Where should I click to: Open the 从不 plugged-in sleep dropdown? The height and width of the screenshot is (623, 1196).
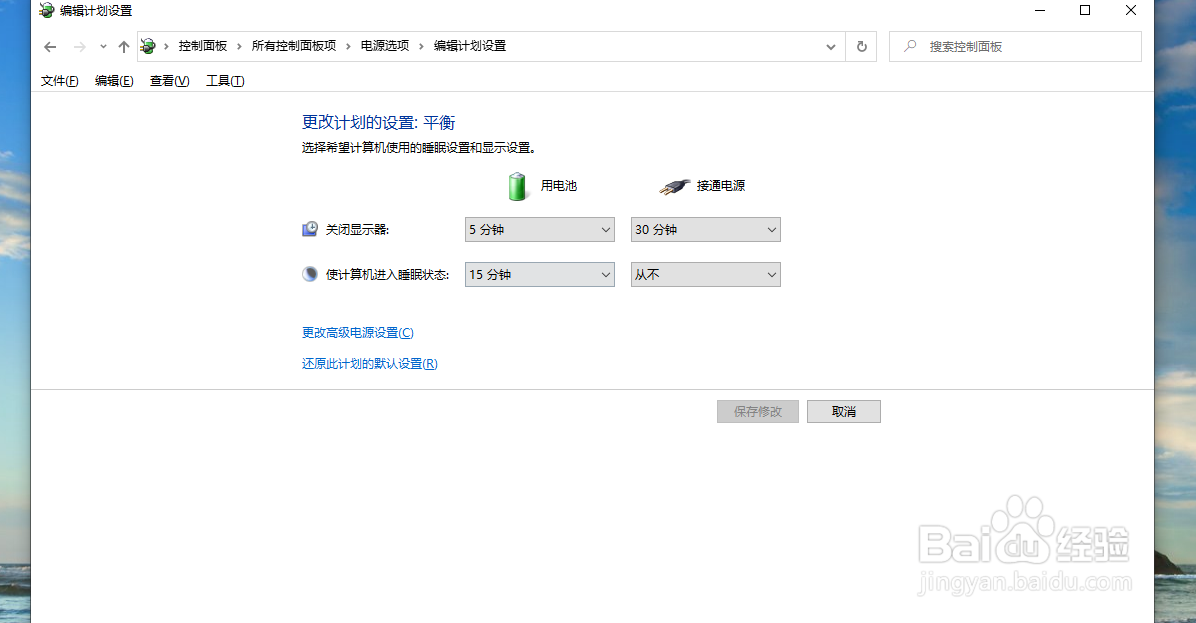[705, 274]
